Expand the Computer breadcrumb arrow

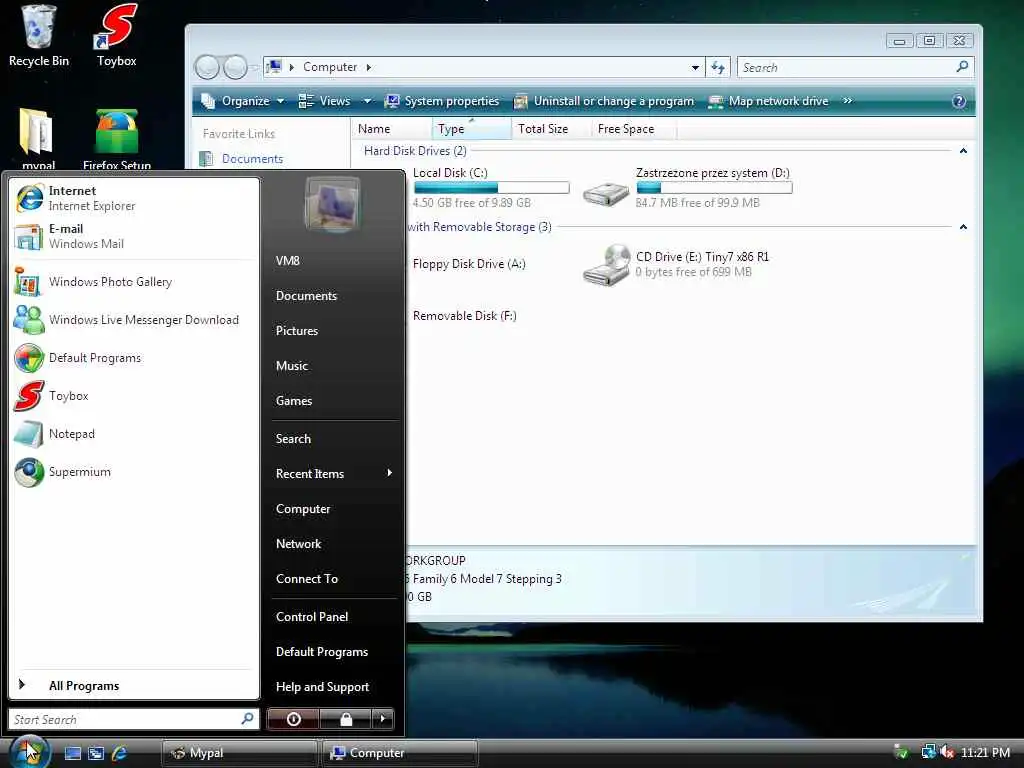[x=369, y=67]
